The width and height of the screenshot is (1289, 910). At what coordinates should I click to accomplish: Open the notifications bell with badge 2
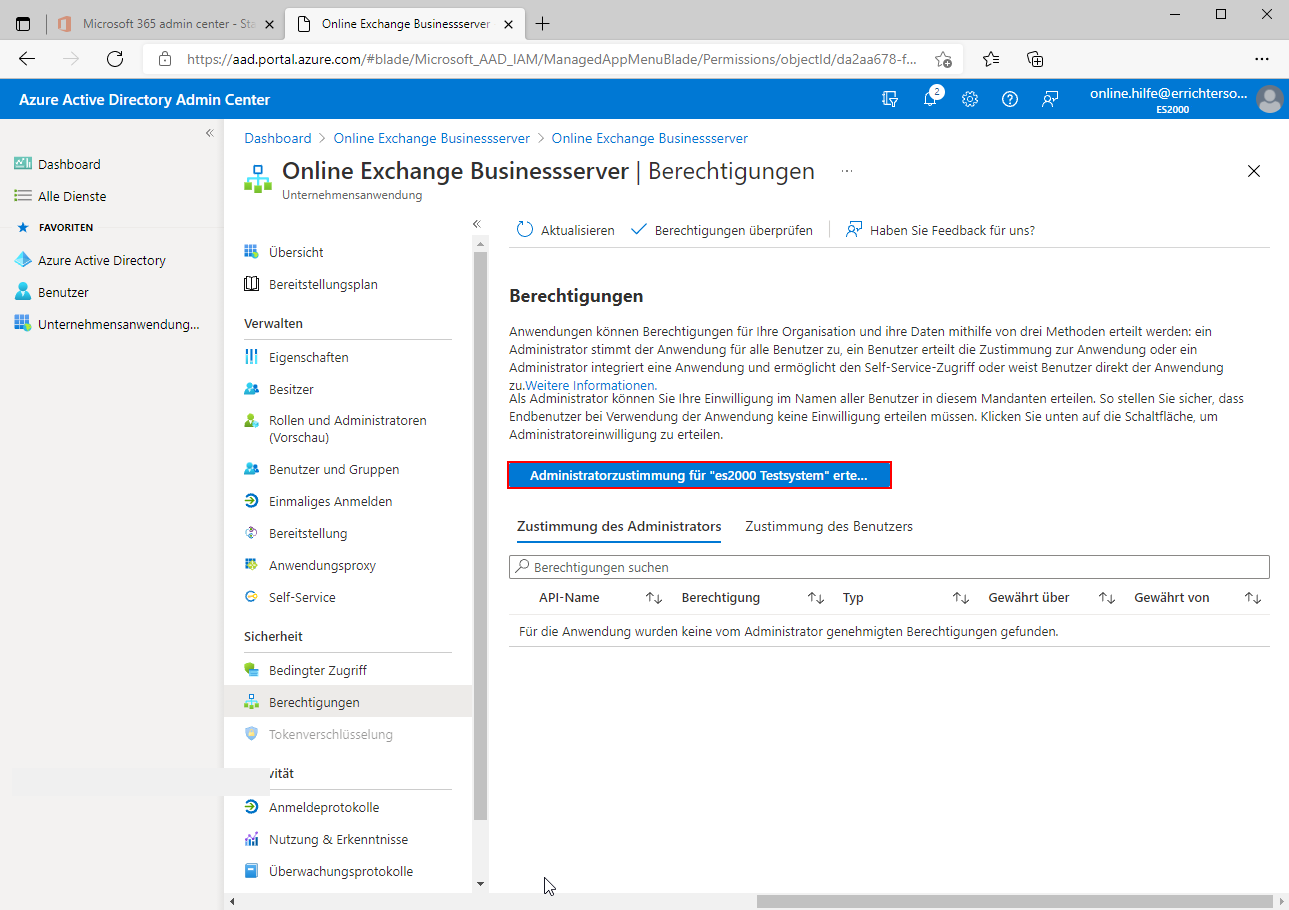pos(931,99)
